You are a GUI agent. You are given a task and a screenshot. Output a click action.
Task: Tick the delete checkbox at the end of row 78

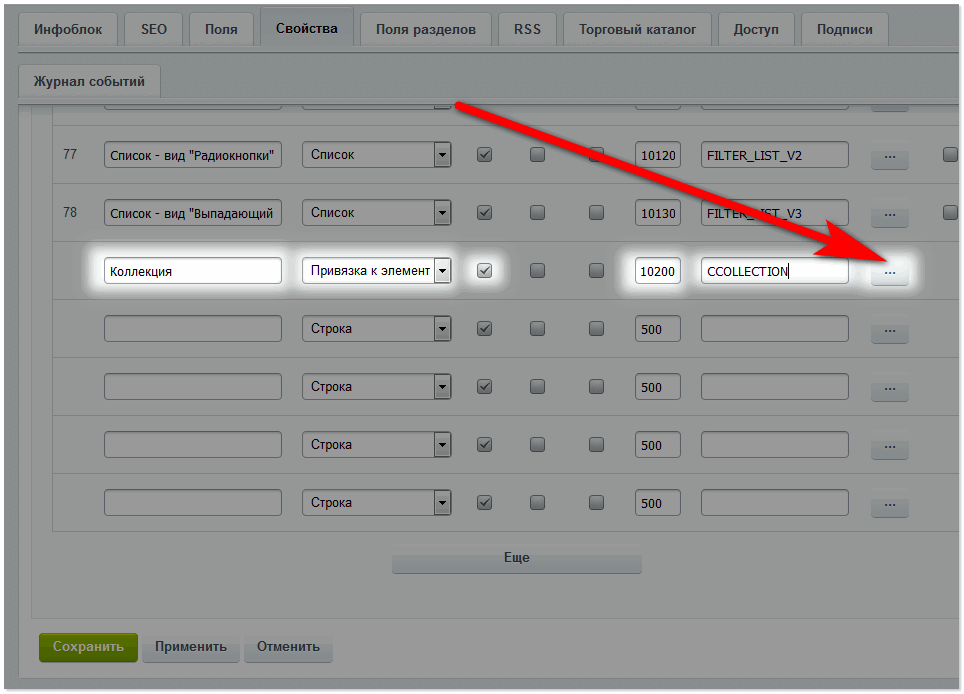[x=950, y=213]
